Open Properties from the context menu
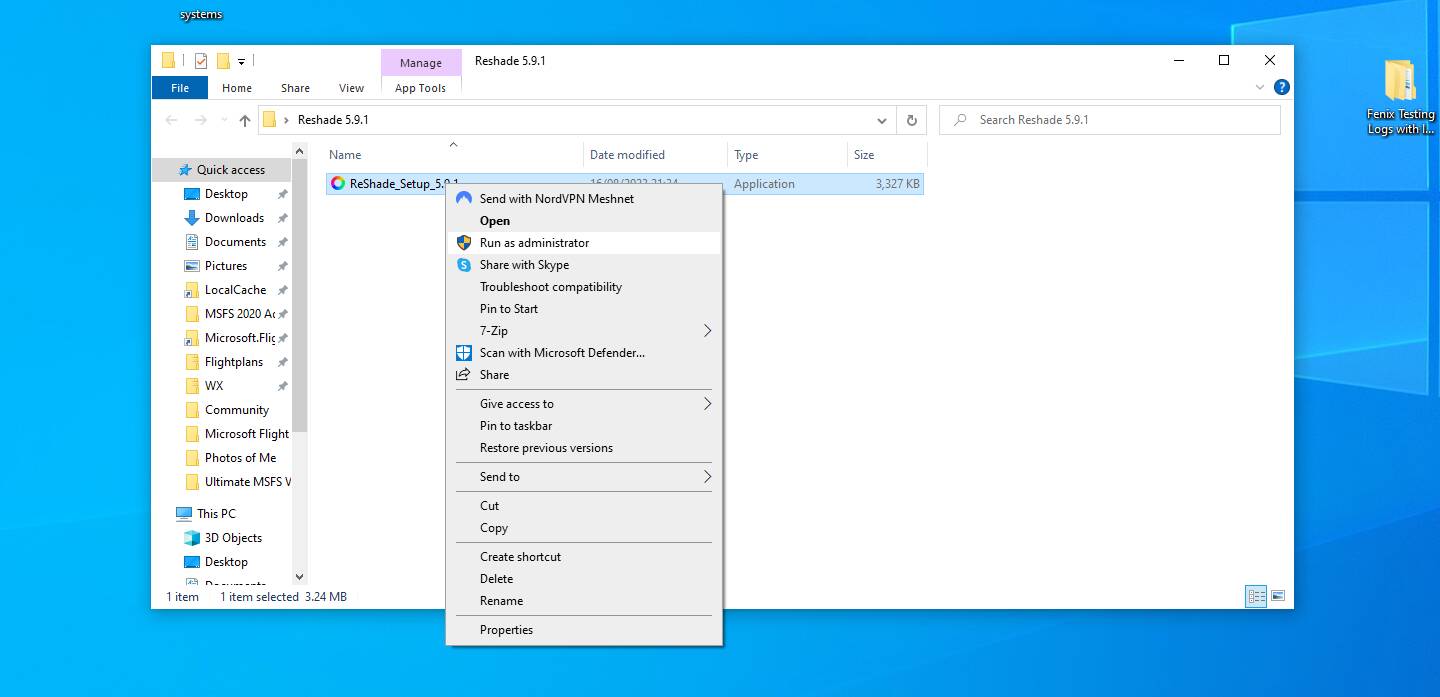The height and width of the screenshot is (697, 1440). 584,630
